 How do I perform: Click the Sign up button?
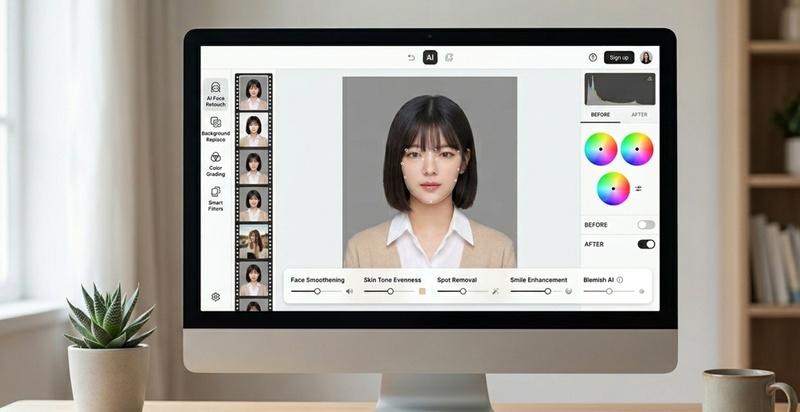tap(619, 58)
